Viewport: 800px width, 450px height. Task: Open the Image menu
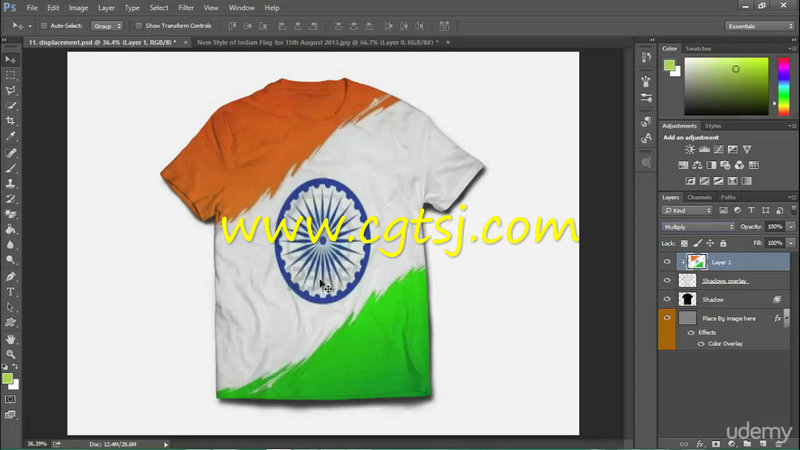(x=78, y=8)
